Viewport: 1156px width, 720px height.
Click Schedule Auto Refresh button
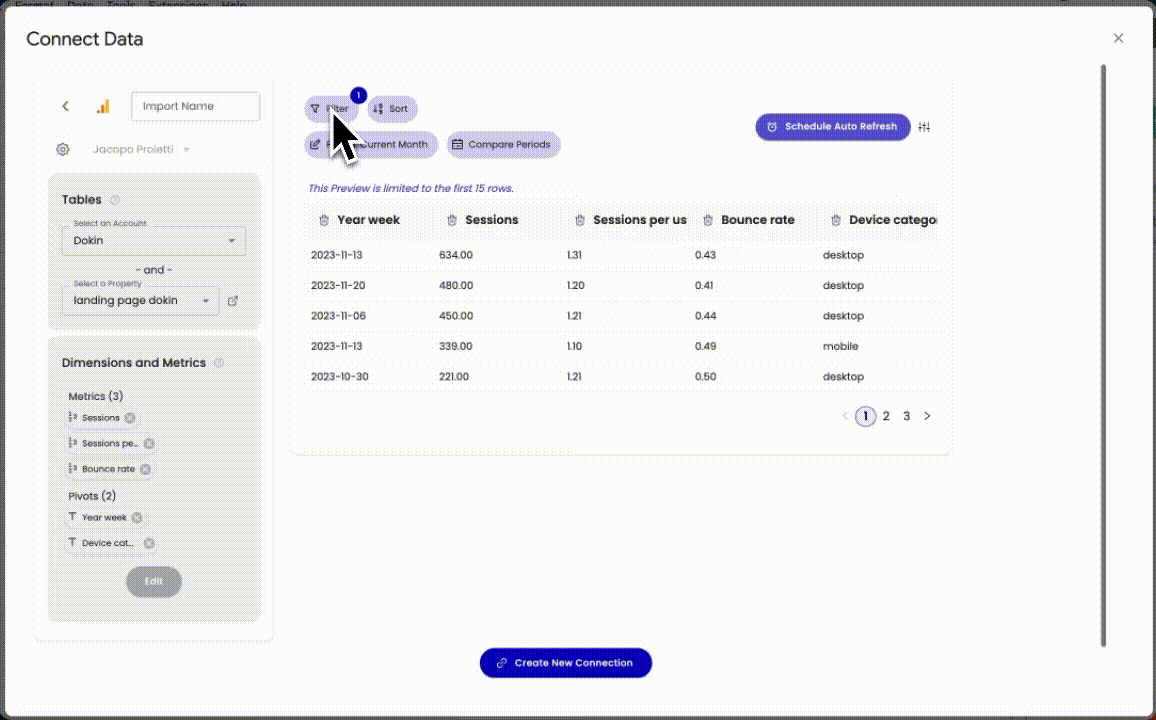click(832, 127)
